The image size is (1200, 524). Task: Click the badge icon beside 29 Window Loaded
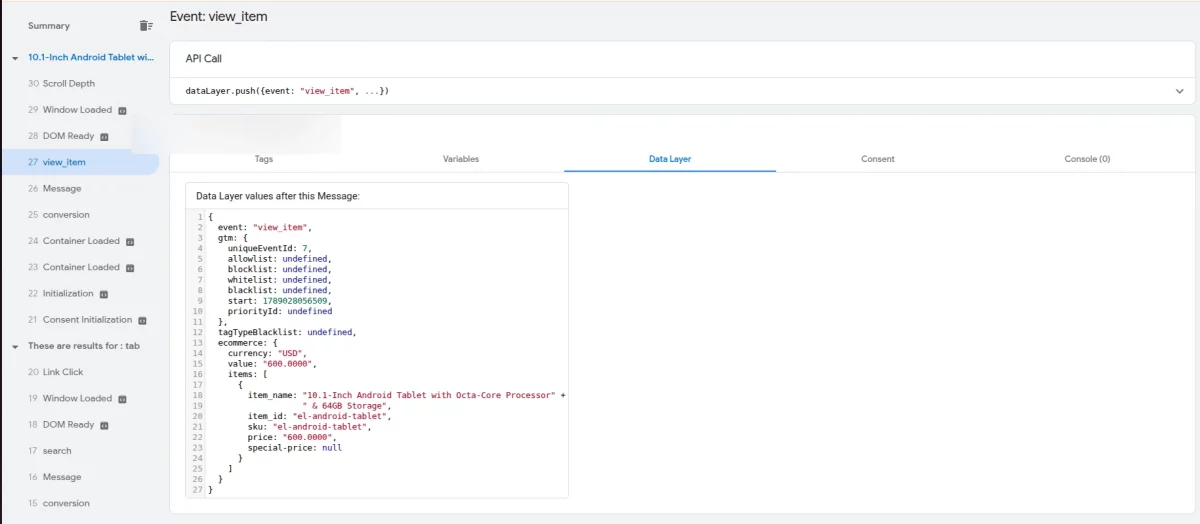point(122,110)
